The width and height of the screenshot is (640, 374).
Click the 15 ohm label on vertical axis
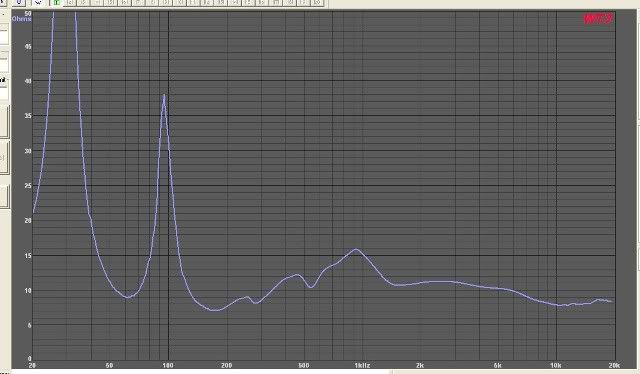point(28,256)
